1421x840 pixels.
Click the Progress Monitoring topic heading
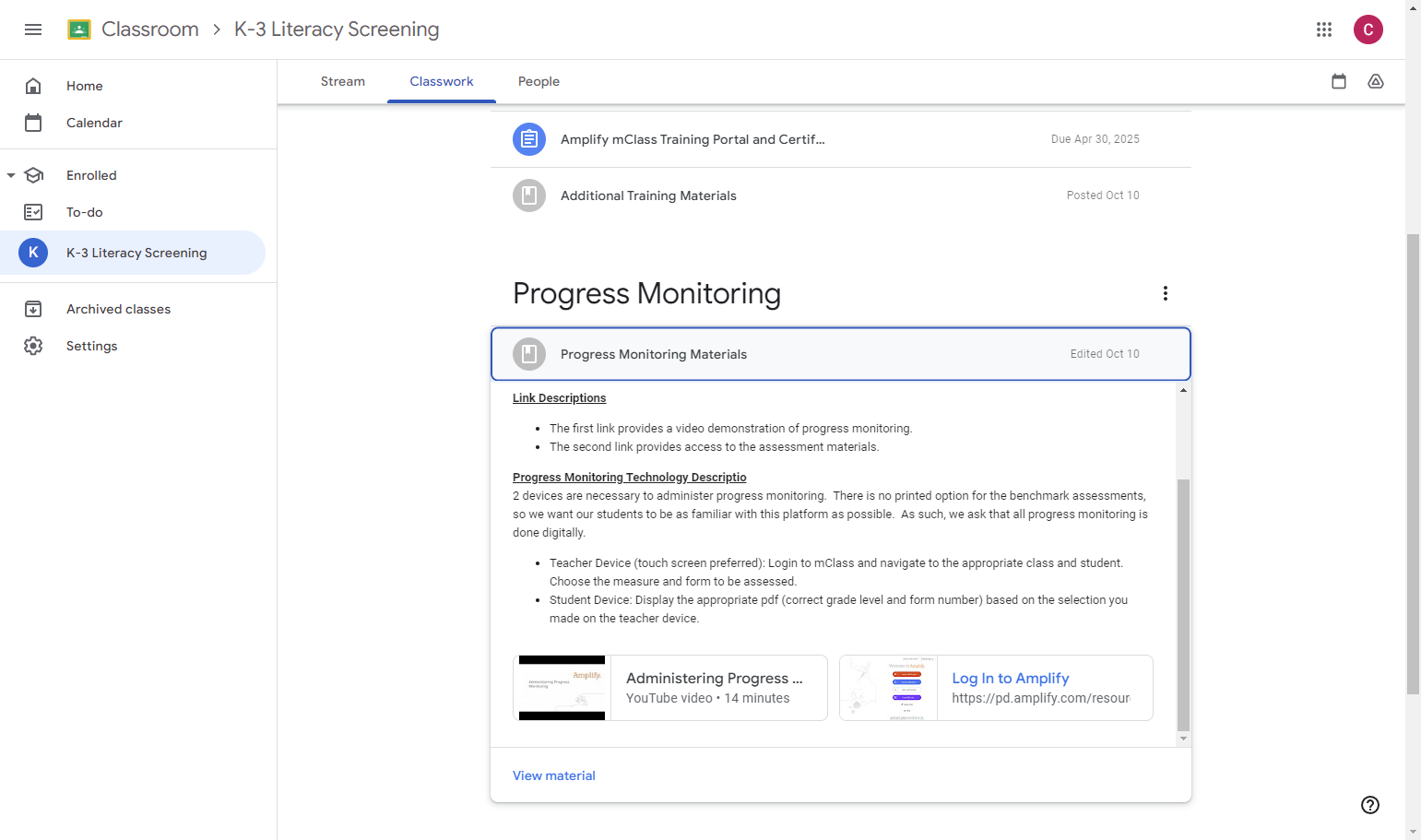(646, 293)
